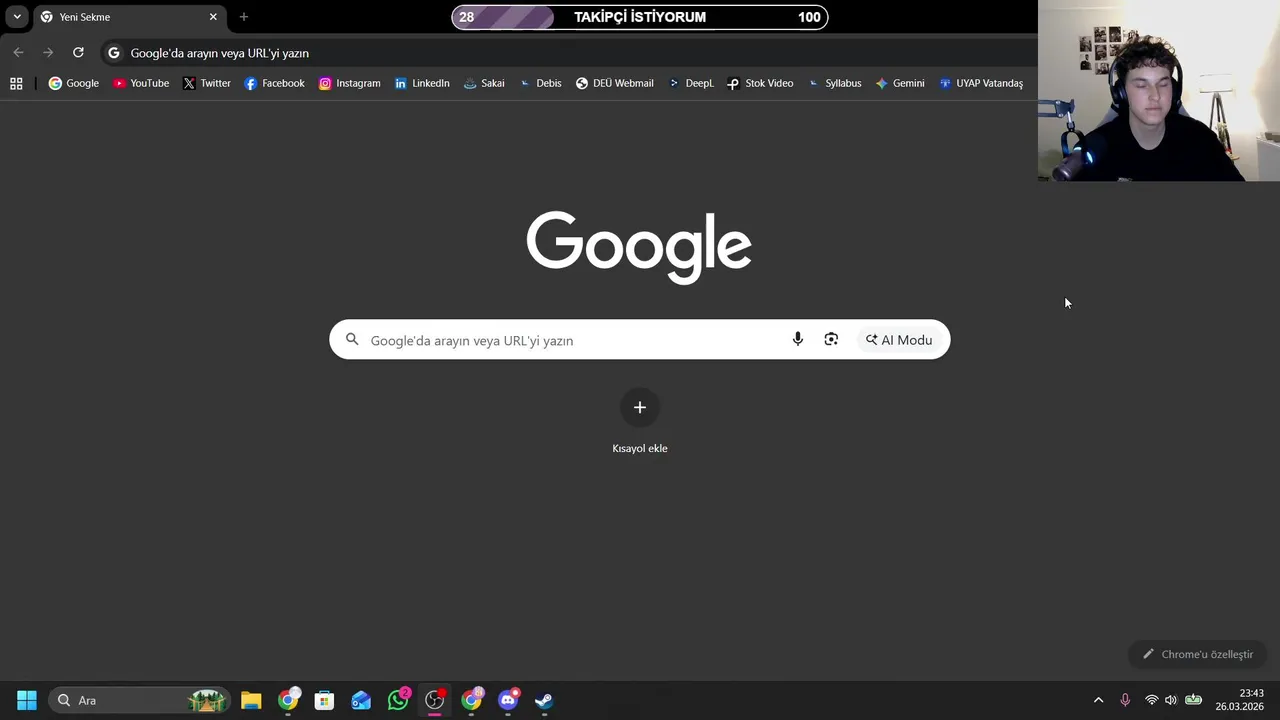
Task: Open the volume speaker tray icon
Action: 1171,700
